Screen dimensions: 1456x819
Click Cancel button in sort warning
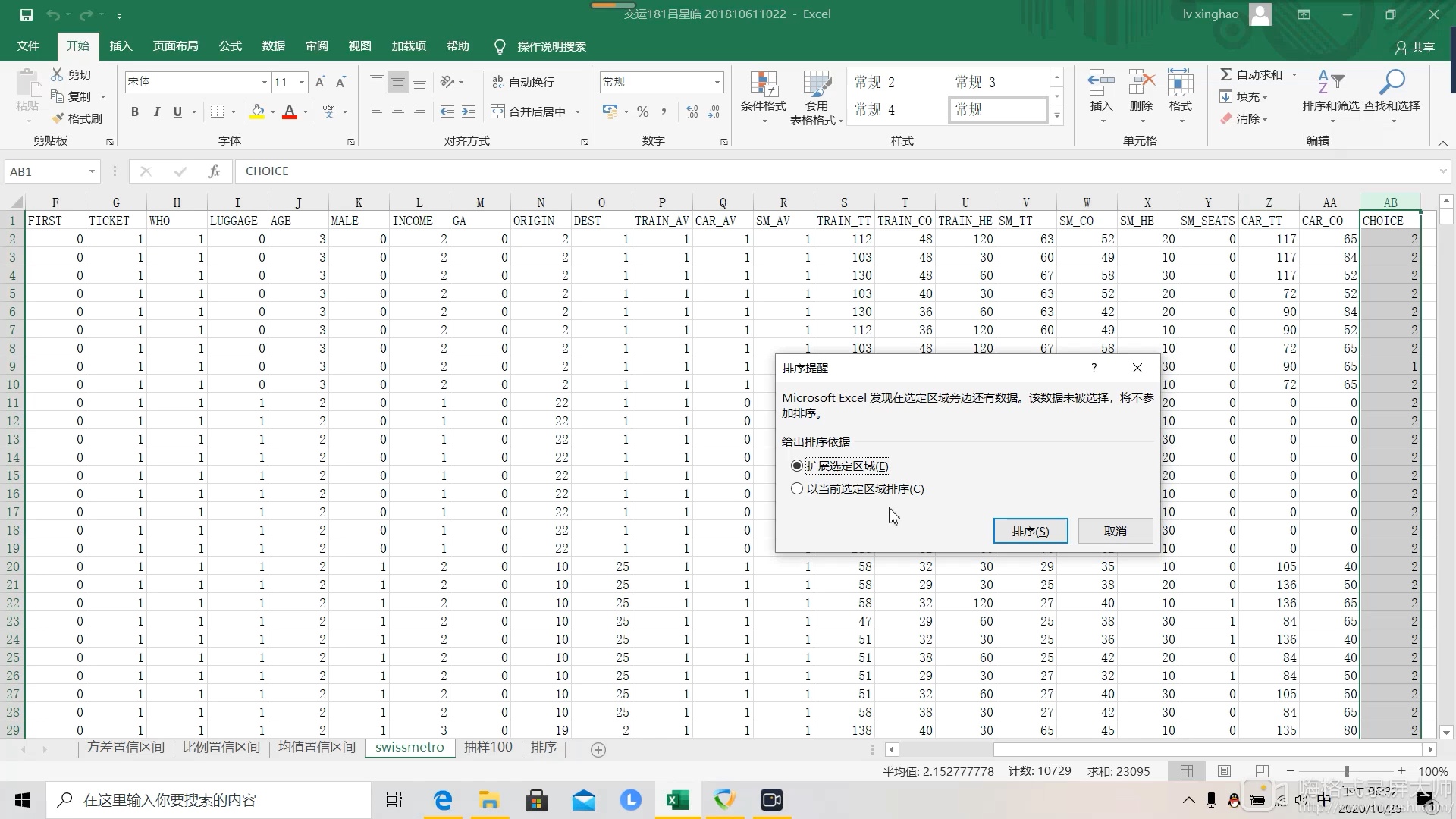(1115, 531)
